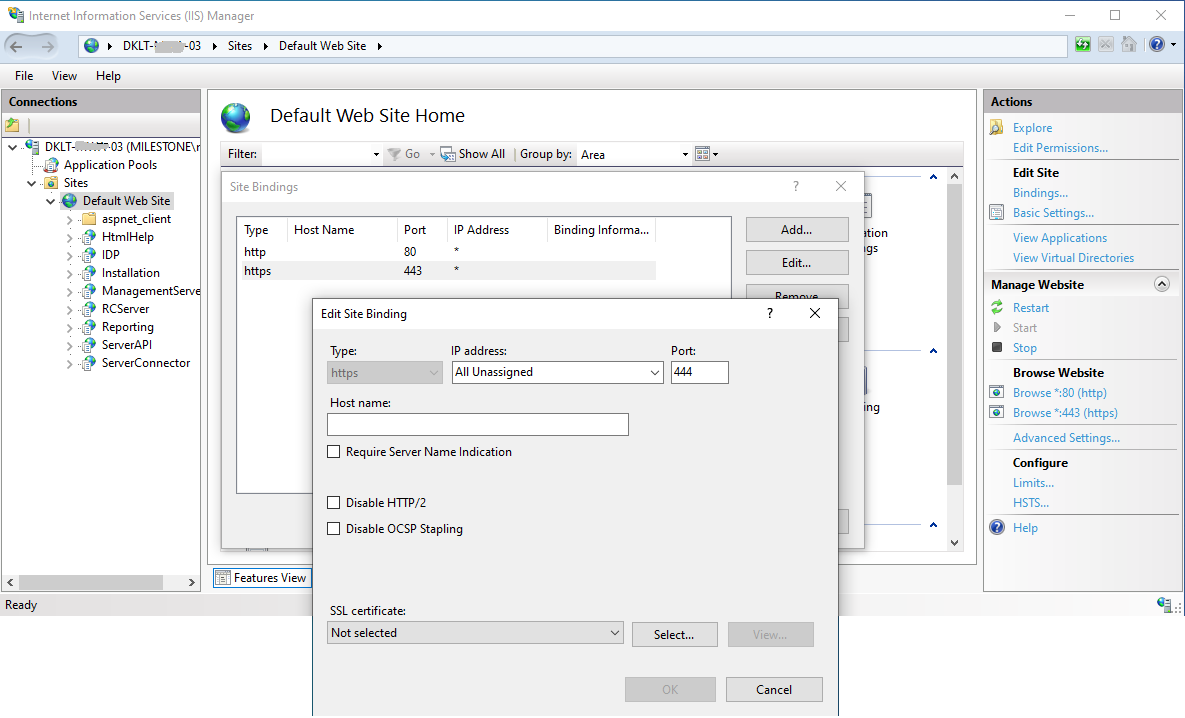Check the Disable HTTP/2 box
Screen dimensions: 1185x718
pyautogui.click(x=333, y=503)
